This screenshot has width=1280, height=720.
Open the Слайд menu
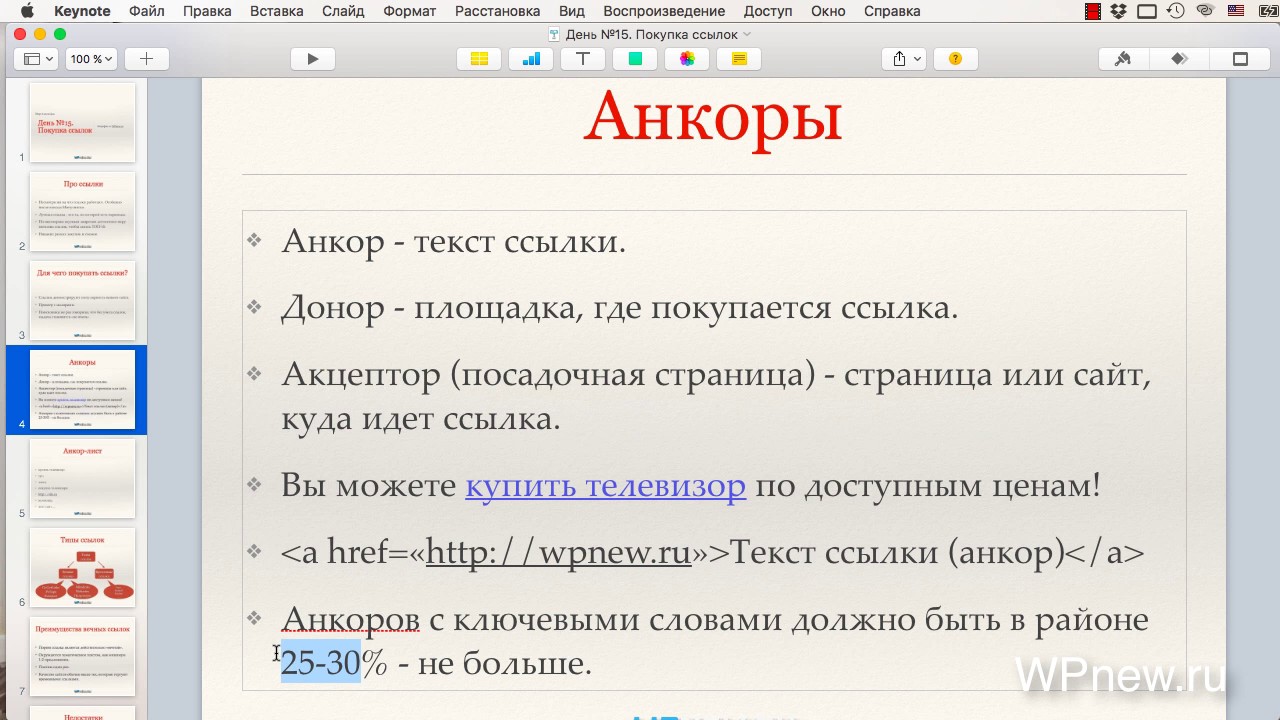[x=343, y=11]
